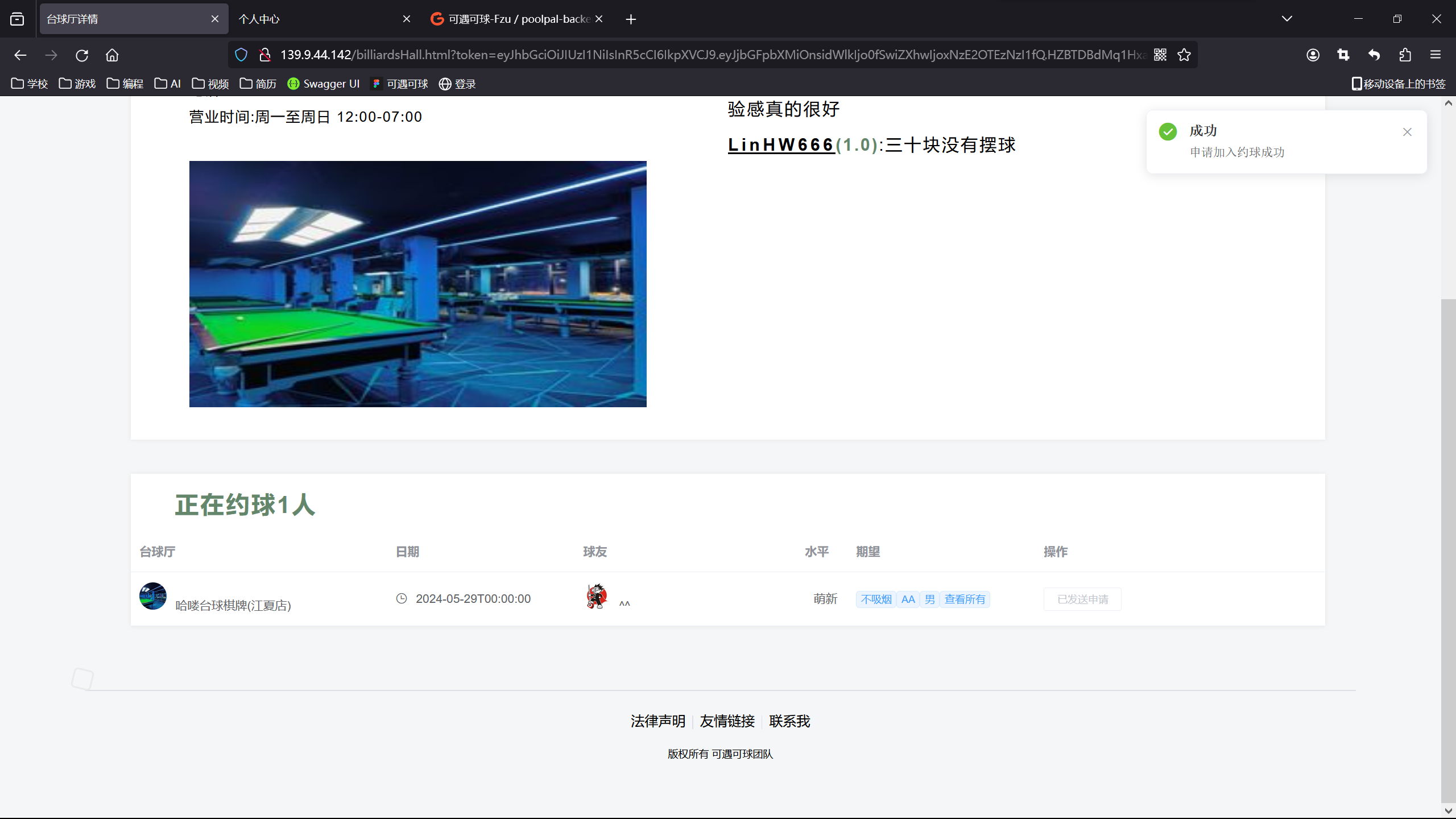Open the extensions puzzle icon
1456x819 pixels.
(x=1405, y=55)
